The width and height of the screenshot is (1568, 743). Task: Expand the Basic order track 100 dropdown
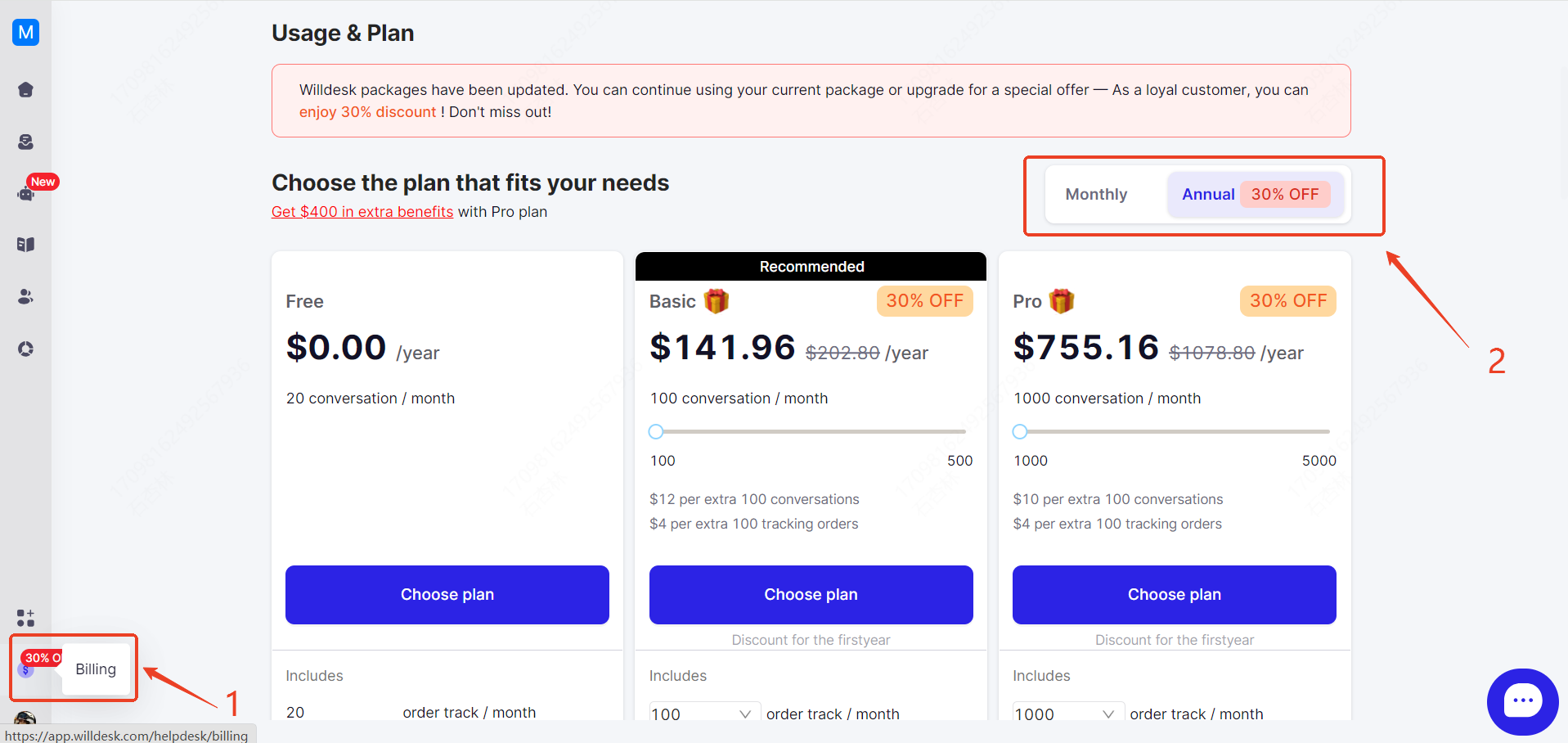click(705, 714)
